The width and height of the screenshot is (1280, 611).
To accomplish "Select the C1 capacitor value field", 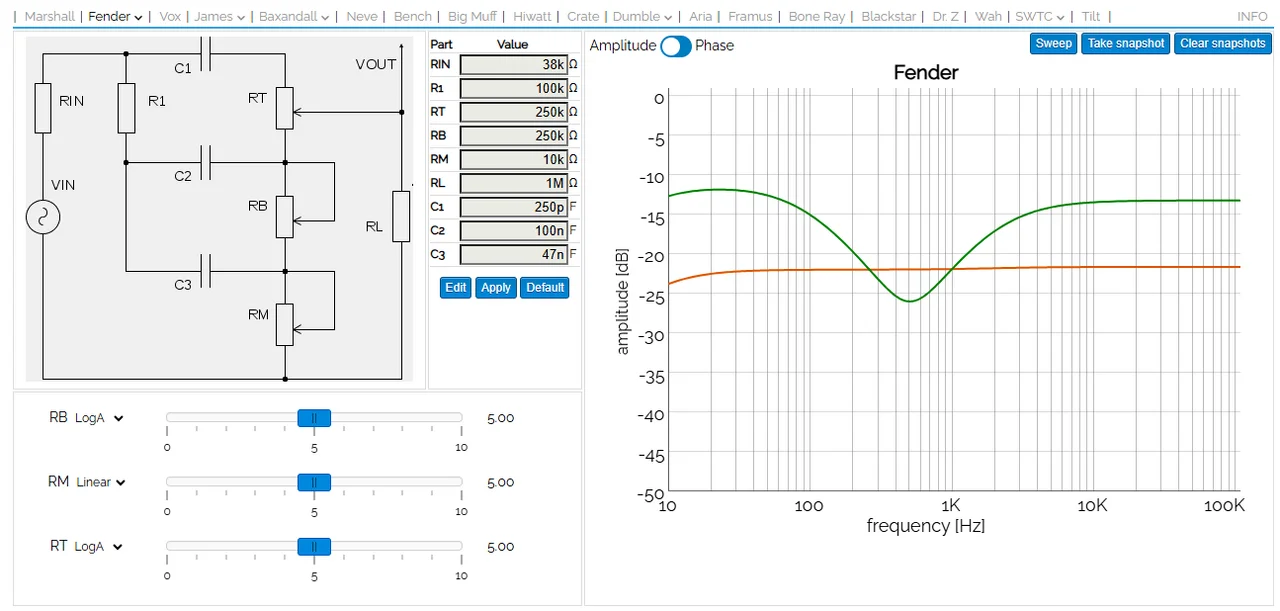I will coord(513,207).
